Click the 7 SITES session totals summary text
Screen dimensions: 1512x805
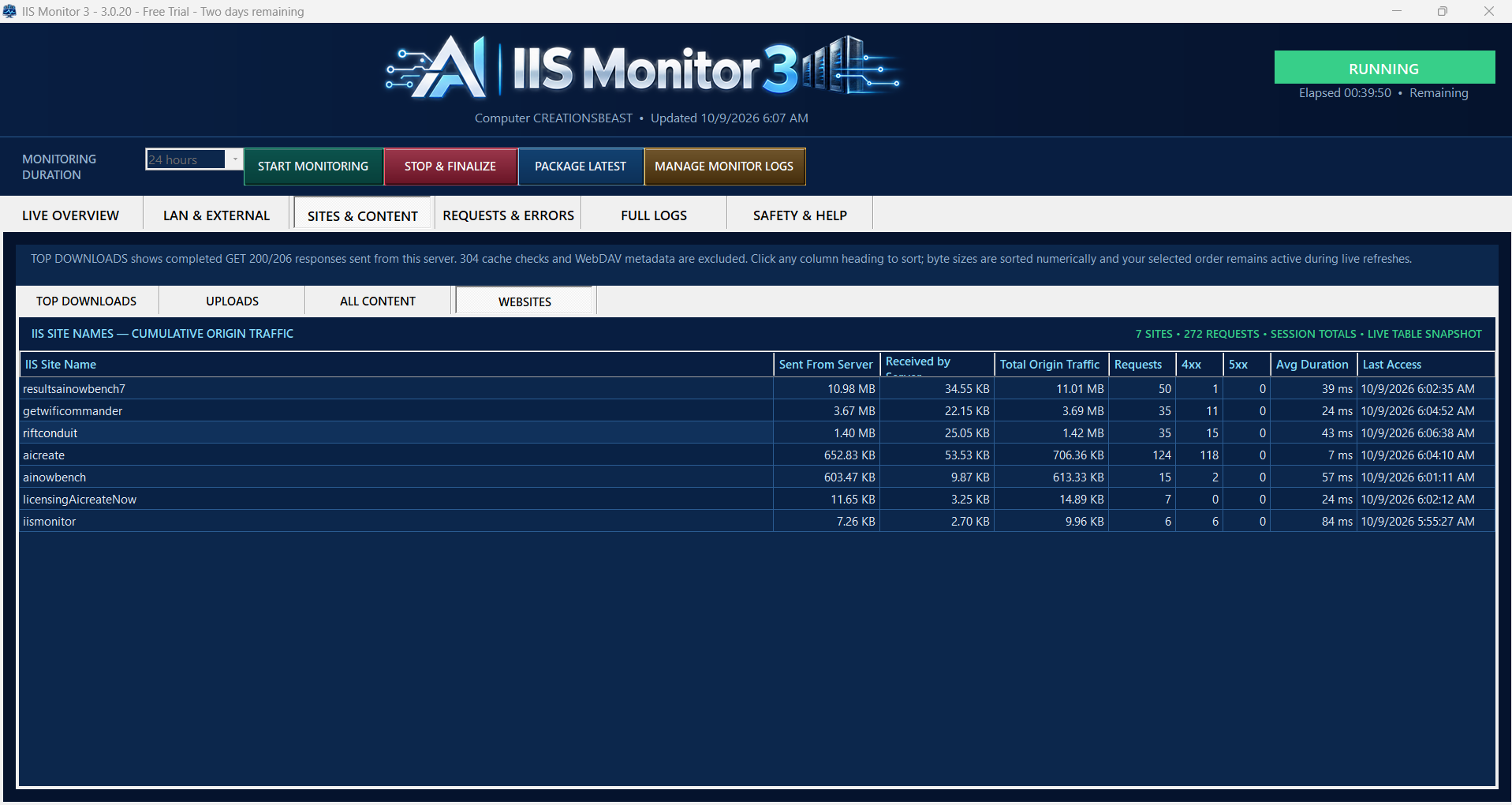[1309, 334]
